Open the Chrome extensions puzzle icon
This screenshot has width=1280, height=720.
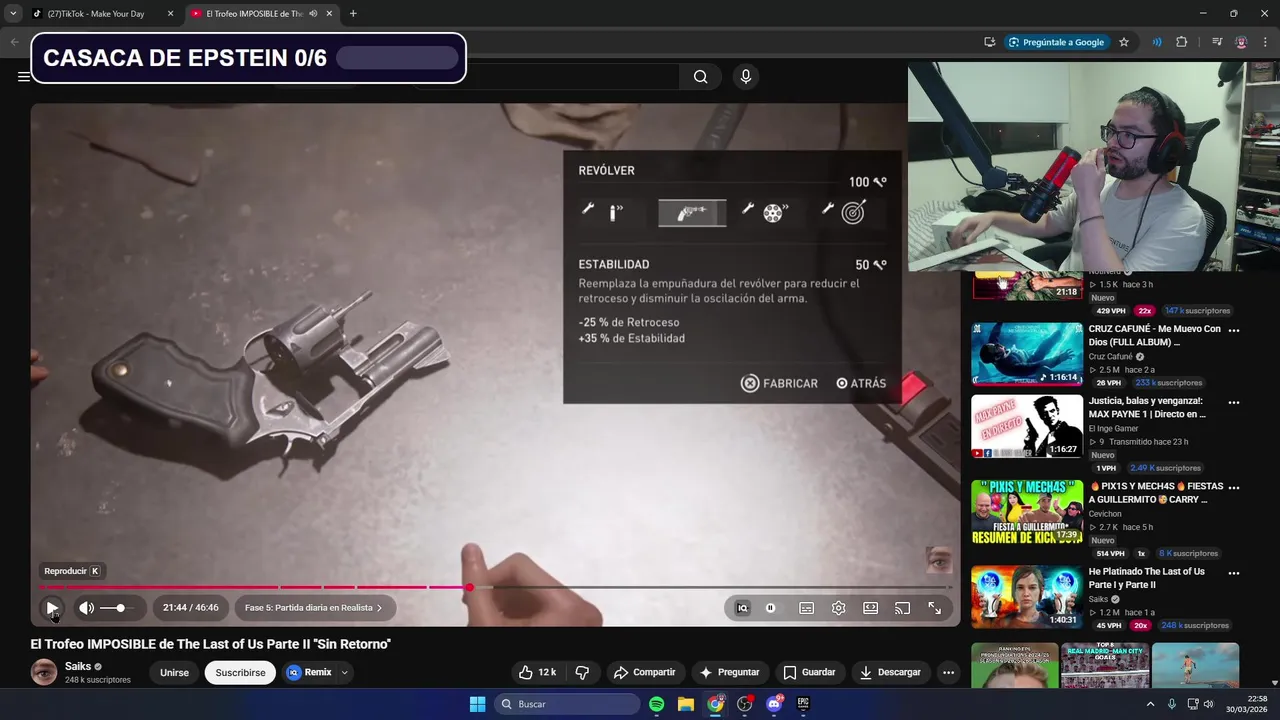click(x=1182, y=42)
